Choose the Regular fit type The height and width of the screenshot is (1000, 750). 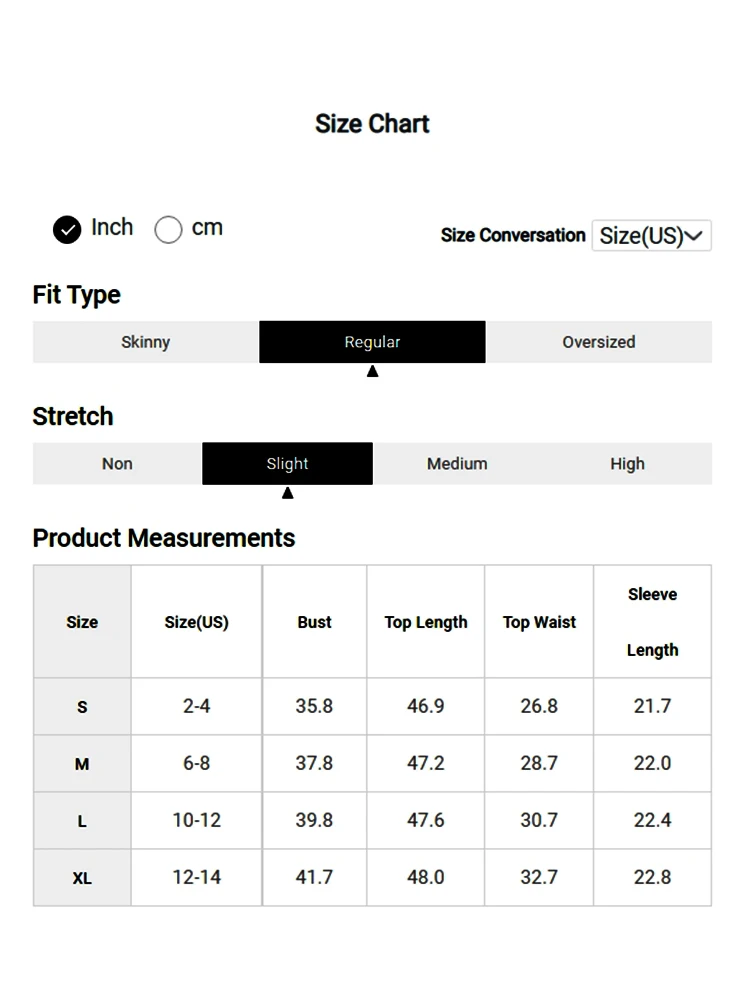[372, 342]
